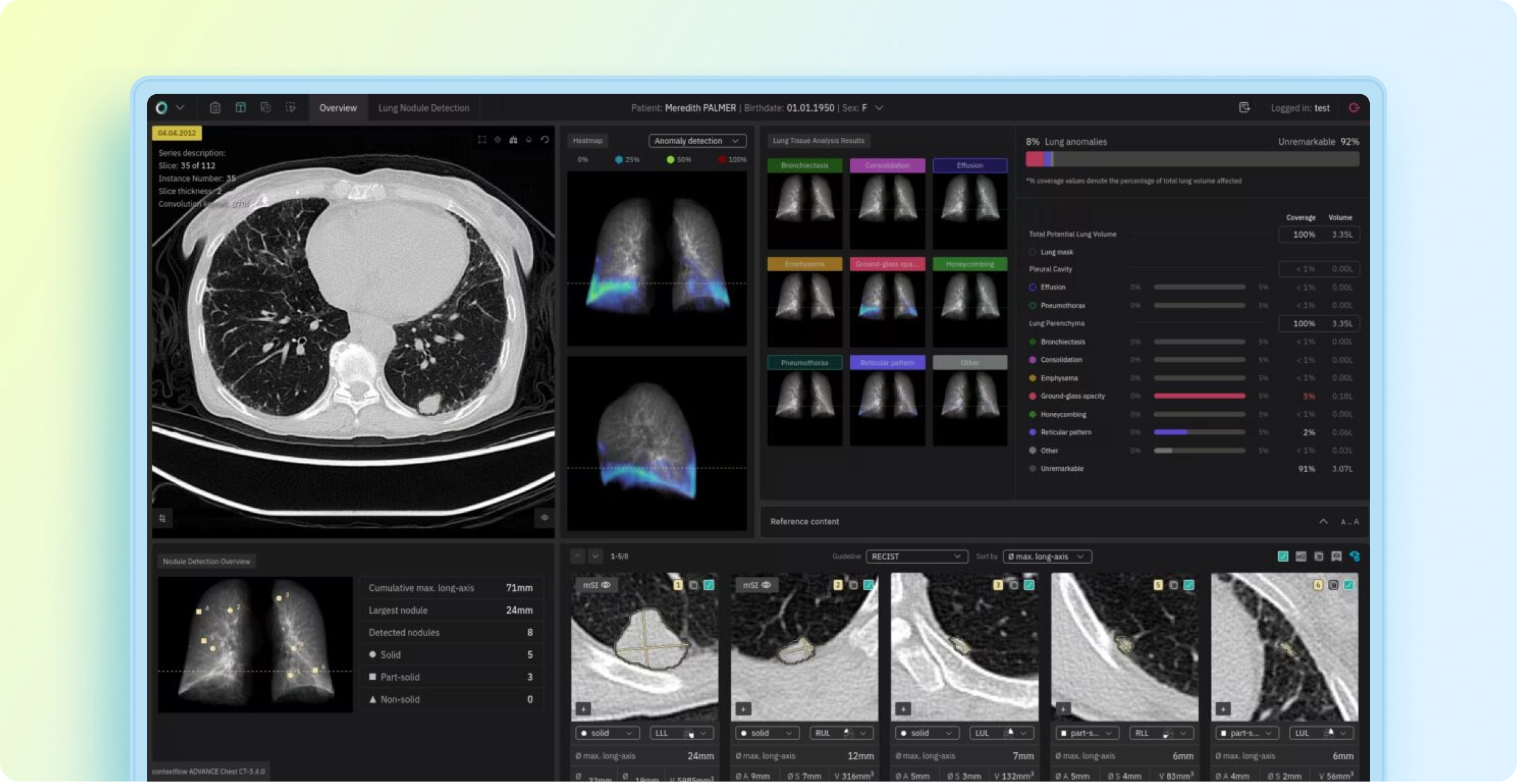Click the selection-cursor icon in the top toolbar
Screen dimensions: 1517x784
[x=291, y=108]
